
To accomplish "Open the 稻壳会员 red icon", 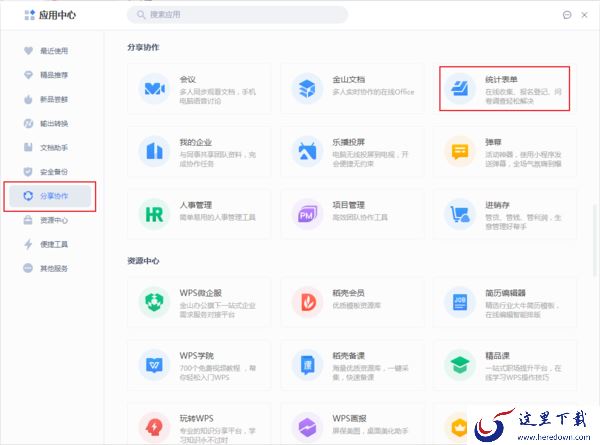I will tap(307, 302).
